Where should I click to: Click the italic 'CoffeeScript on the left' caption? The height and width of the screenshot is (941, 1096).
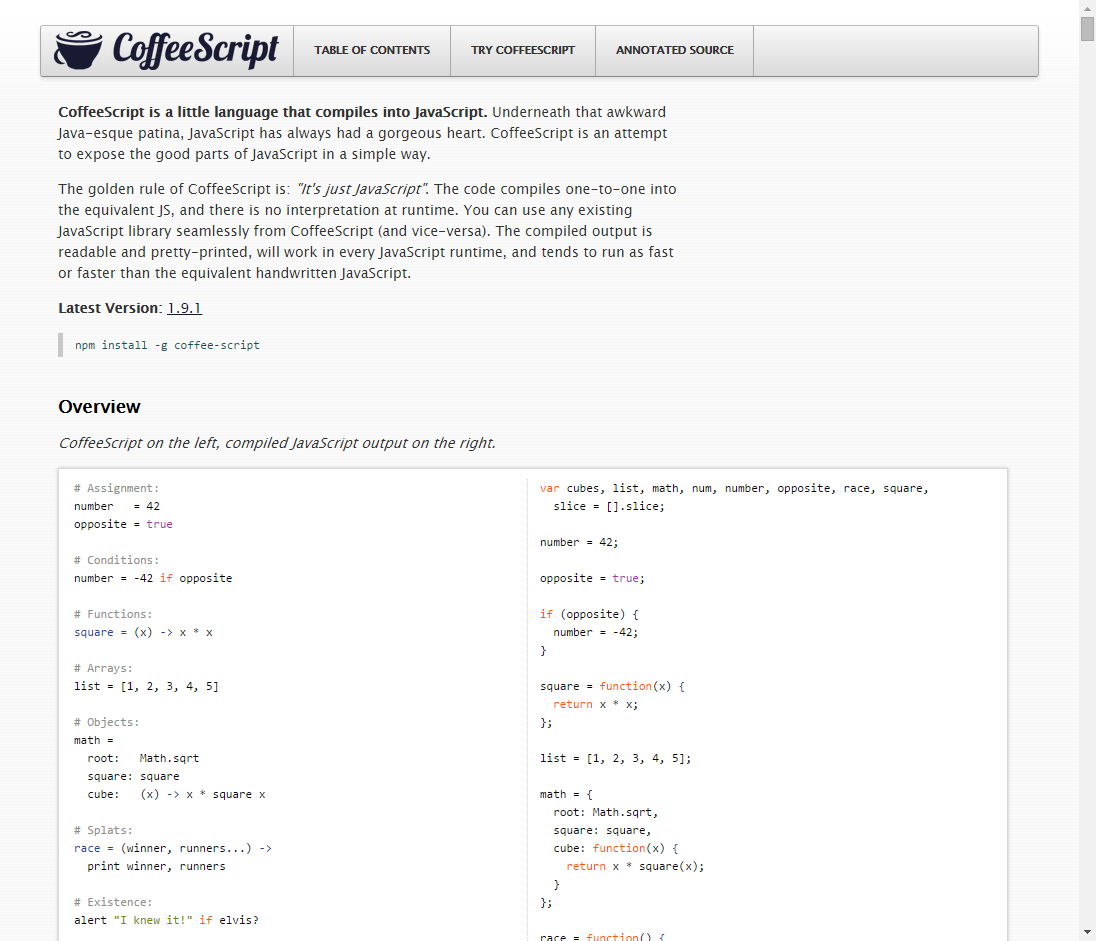(x=277, y=443)
